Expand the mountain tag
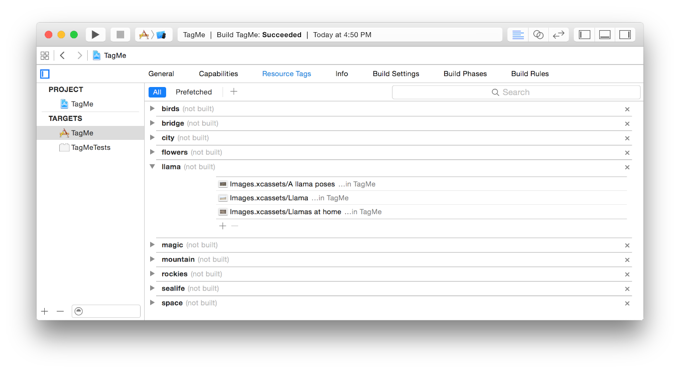This screenshot has width=680, height=373. click(x=152, y=259)
